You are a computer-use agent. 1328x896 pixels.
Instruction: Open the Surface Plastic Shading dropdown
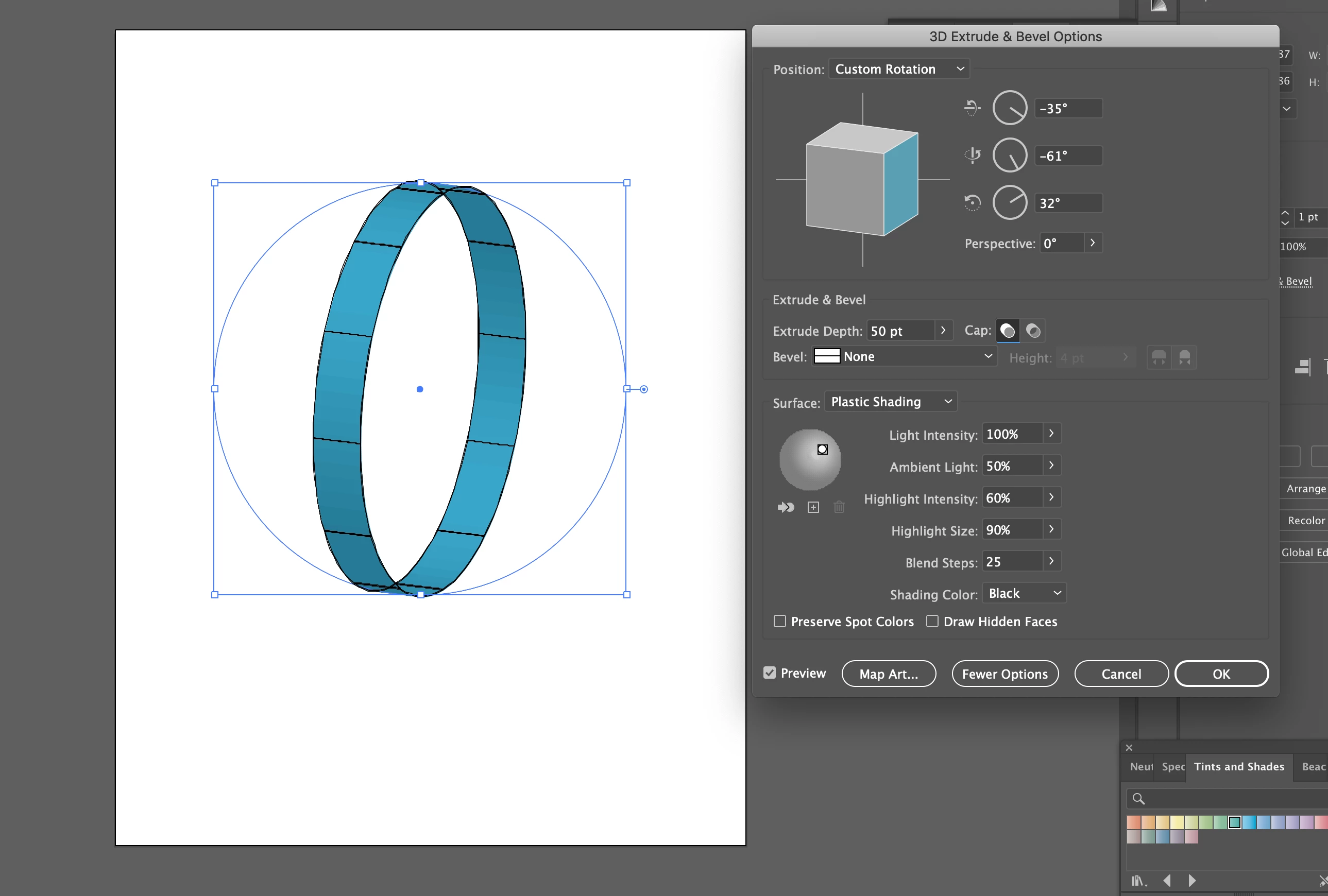(890, 402)
